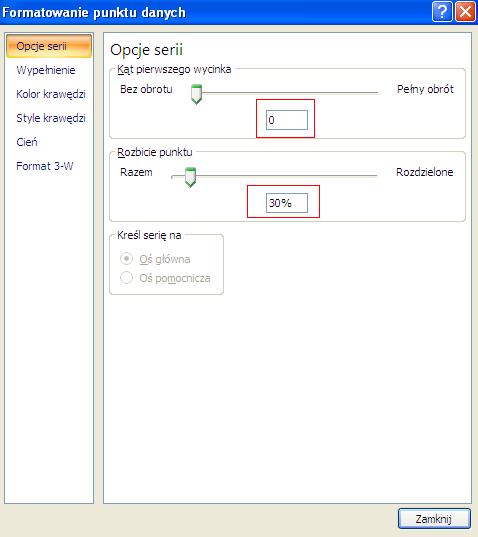This screenshot has width=478, height=537.
Task: Open help with the question mark icon
Action: [442, 12]
